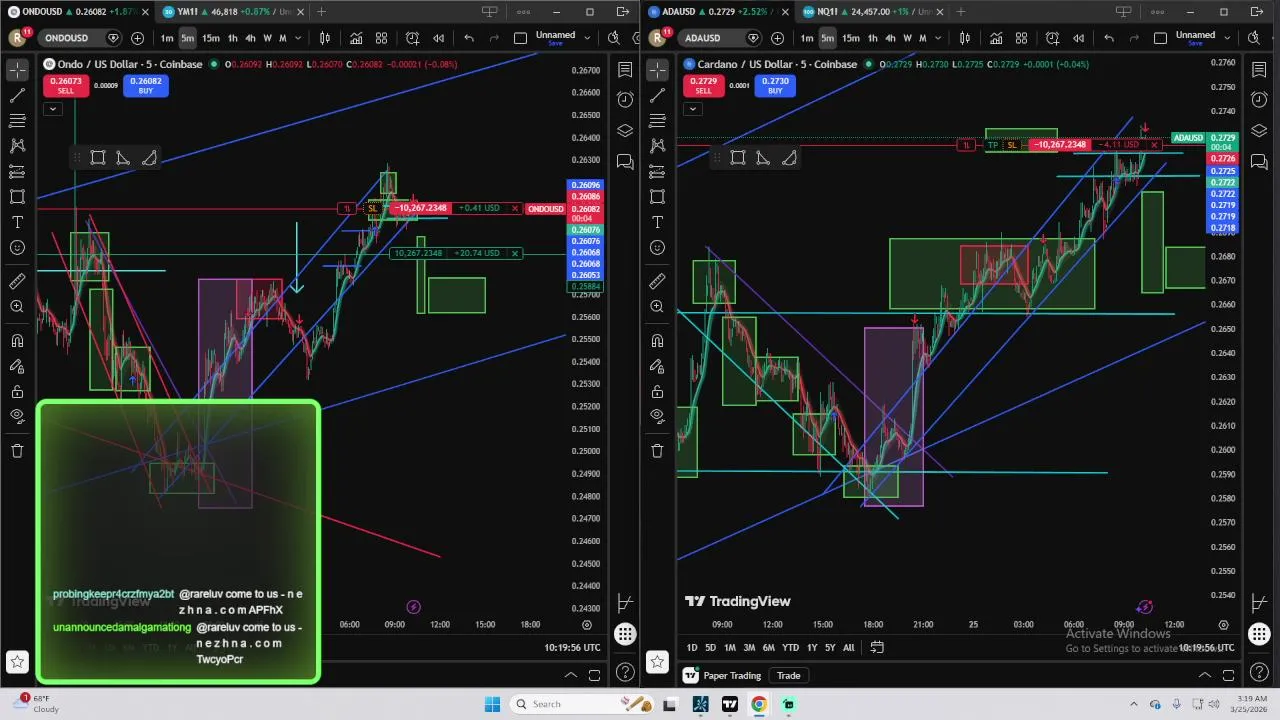Image resolution: width=1280 pixels, height=720 pixels.
Task: Toggle keep drawing mode in Cardano window
Action: tap(657, 366)
